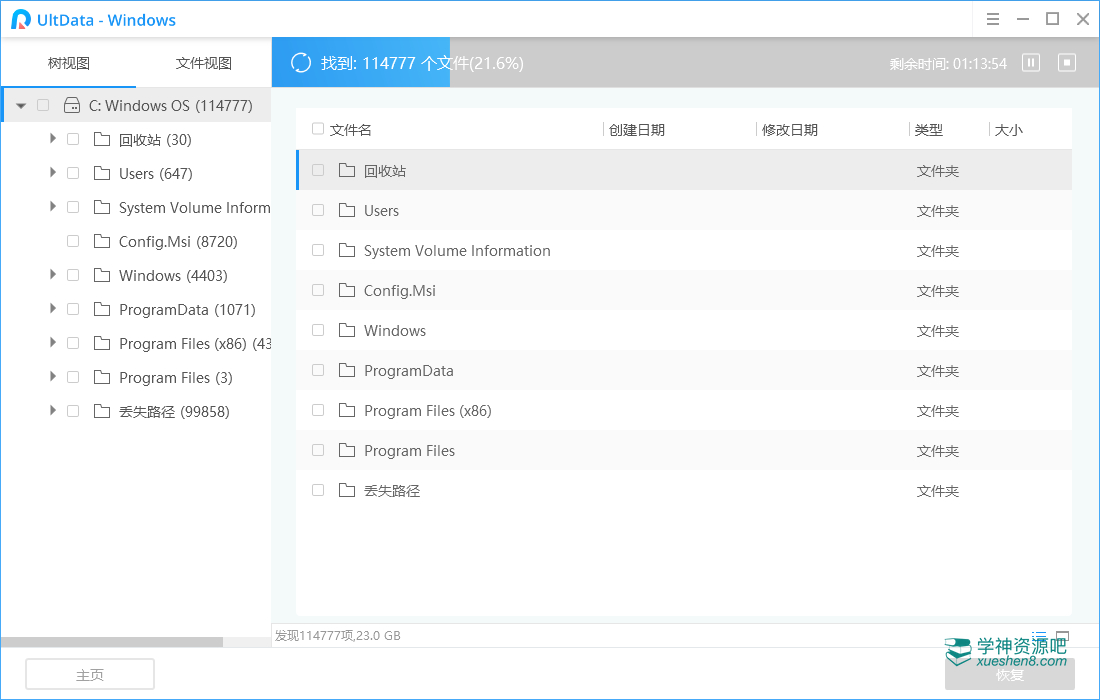This screenshot has width=1100, height=700.
Task: Expand the 丢失路径 tree node
Action: [x=52, y=411]
